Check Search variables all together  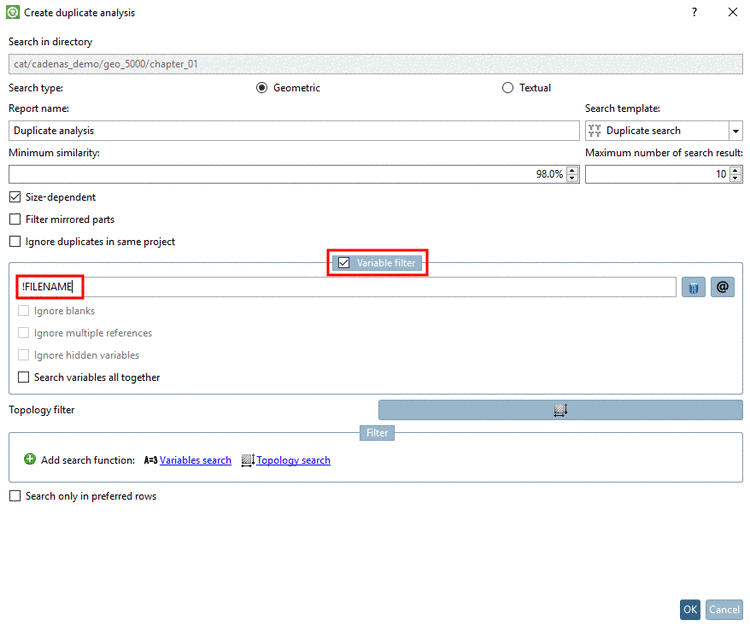[x=23, y=377]
